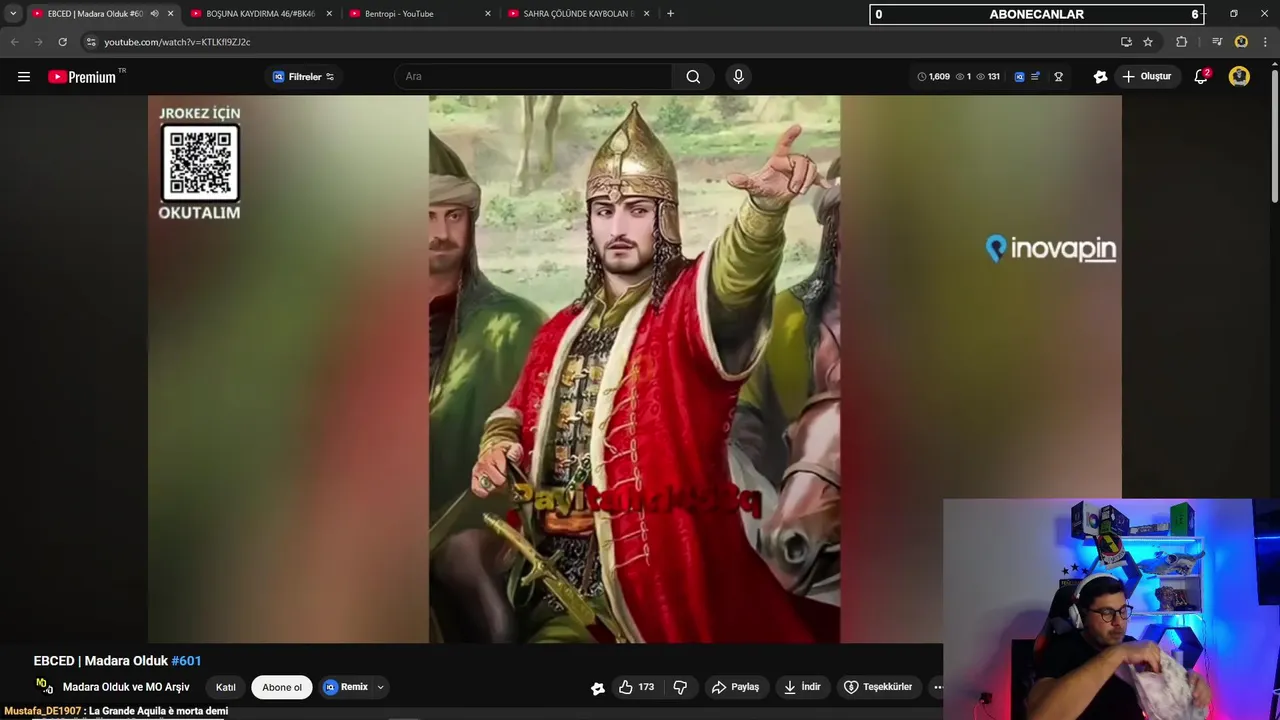Viewport: 1280px width, 720px height.
Task: Like the video showing 173 likes
Action: pos(637,687)
